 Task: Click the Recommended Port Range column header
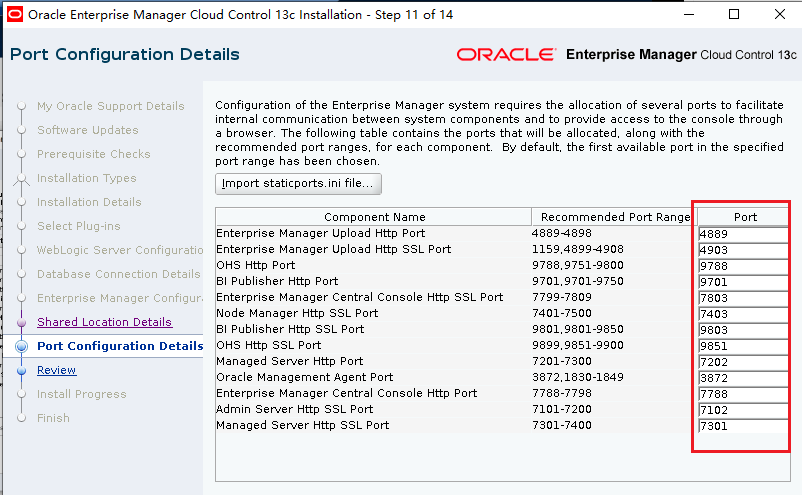coord(615,217)
